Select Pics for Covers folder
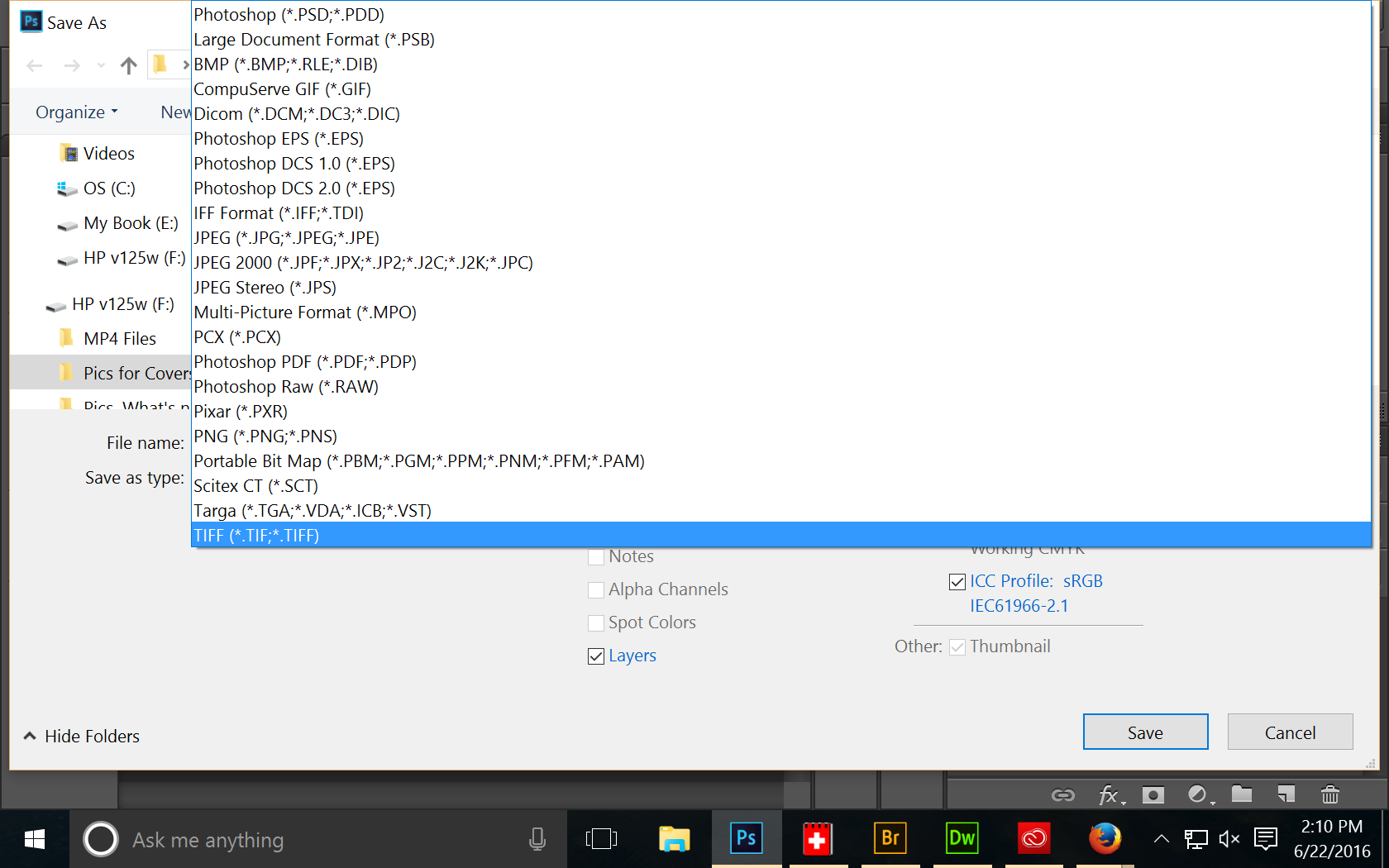The image size is (1389, 868). tap(101, 373)
